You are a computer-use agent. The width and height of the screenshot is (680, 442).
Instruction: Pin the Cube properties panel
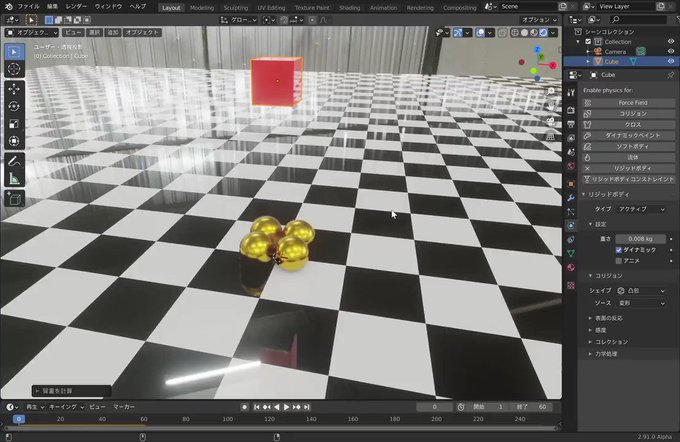point(670,75)
